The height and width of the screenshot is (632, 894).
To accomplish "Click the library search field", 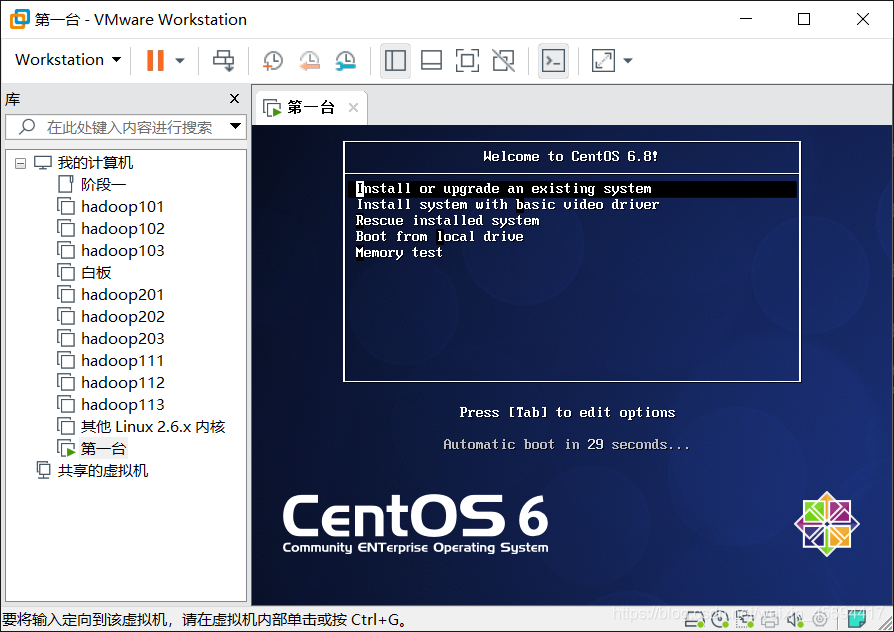I will click(x=125, y=127).
